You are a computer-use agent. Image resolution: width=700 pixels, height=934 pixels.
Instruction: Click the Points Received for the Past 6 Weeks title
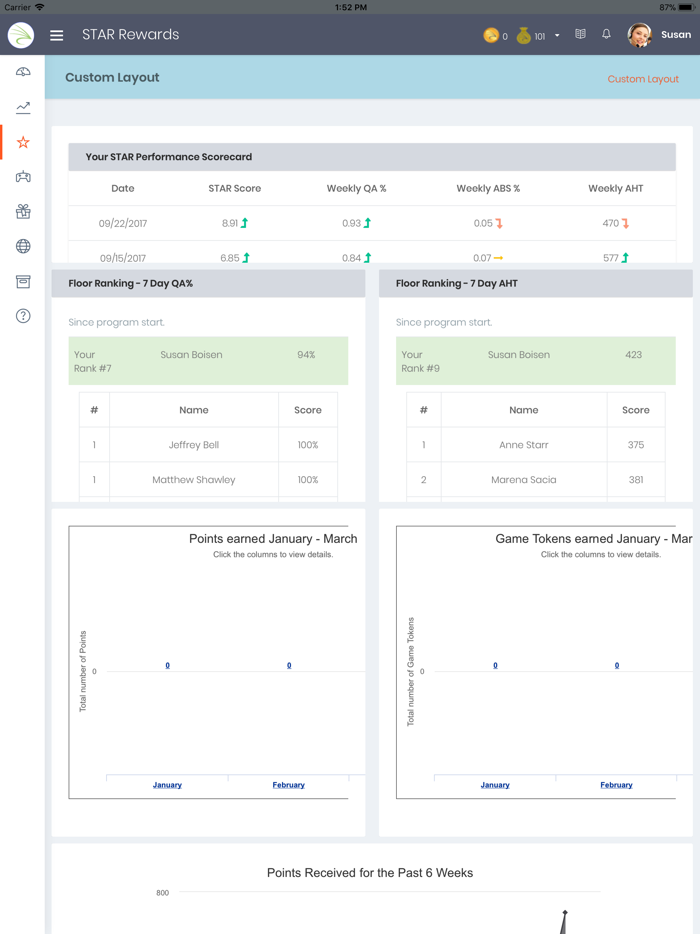(370, 873)
